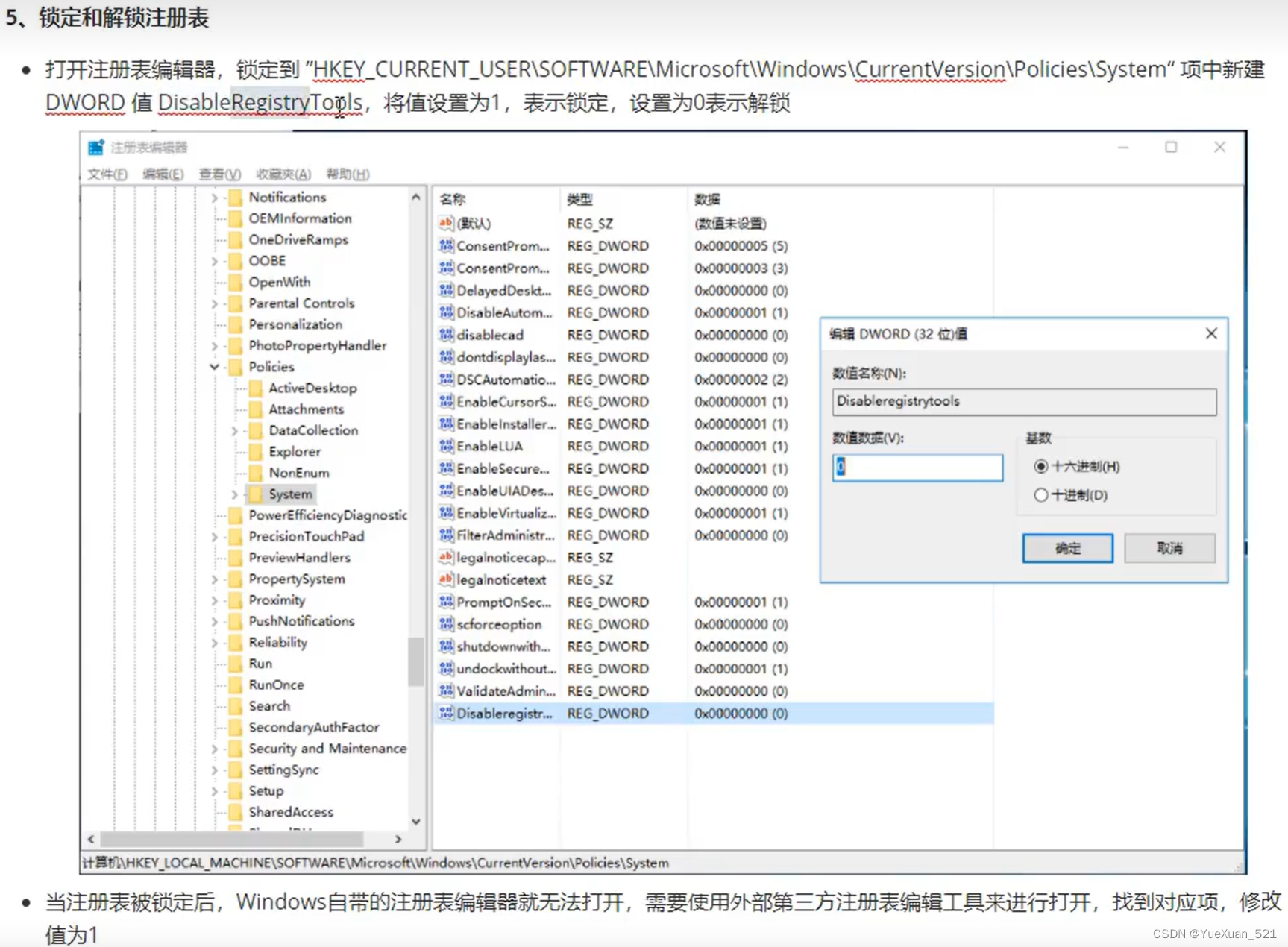
Task: Click the DWORD icon beside DSCAutomatio...
Action: 446,380
